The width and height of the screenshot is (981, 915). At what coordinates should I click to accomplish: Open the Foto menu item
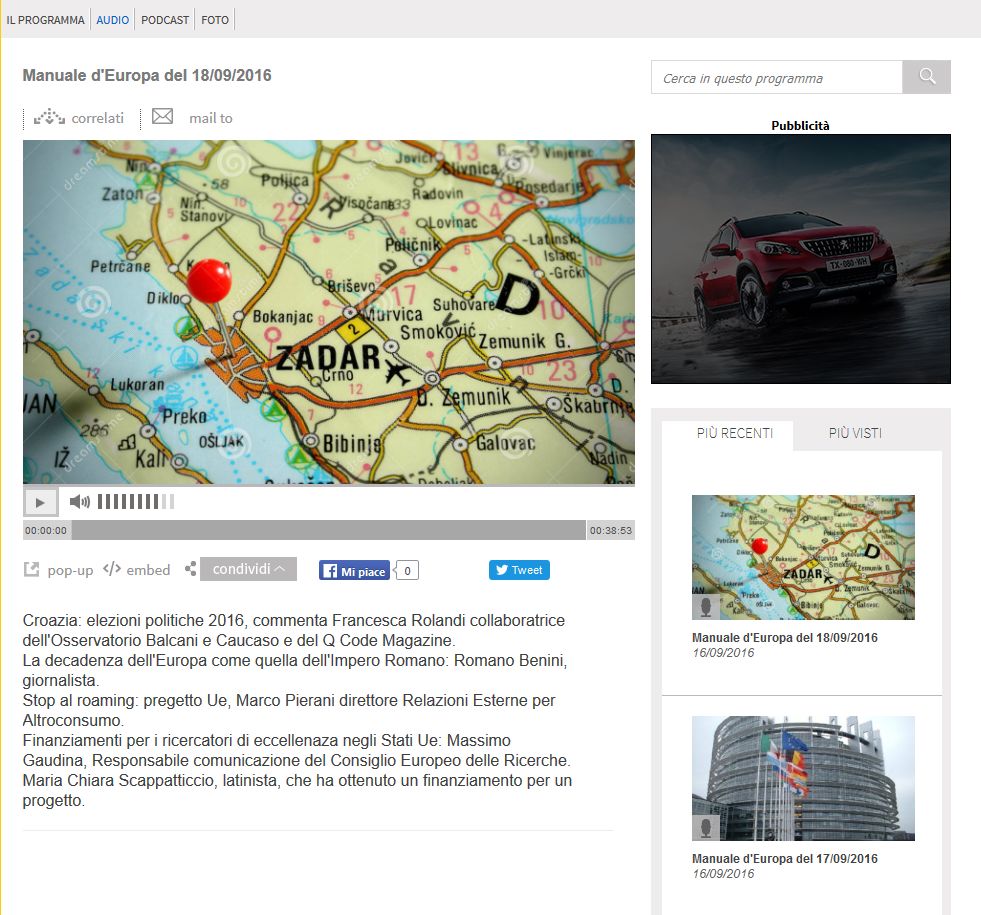[x=215, y=20]
